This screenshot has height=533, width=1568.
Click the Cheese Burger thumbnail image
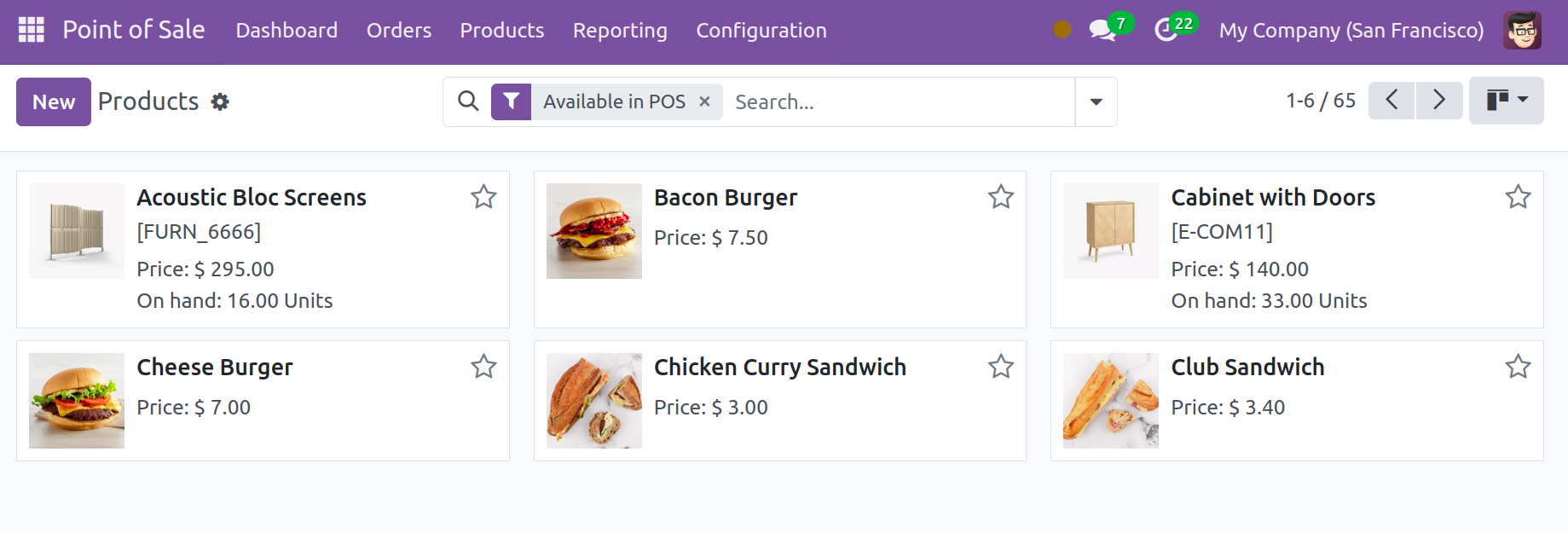tap(77, 401)
